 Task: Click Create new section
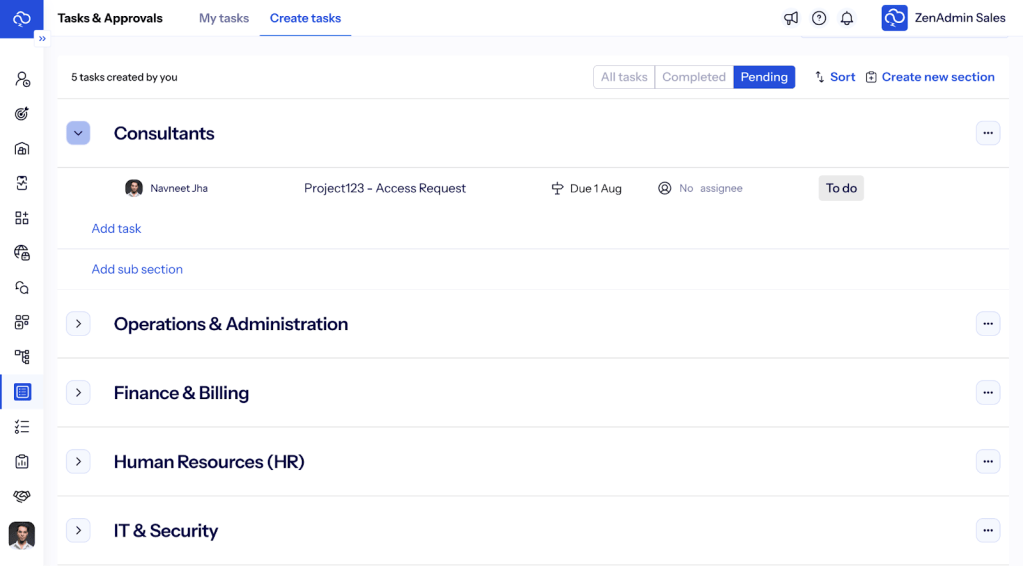(x=930, y=77)
